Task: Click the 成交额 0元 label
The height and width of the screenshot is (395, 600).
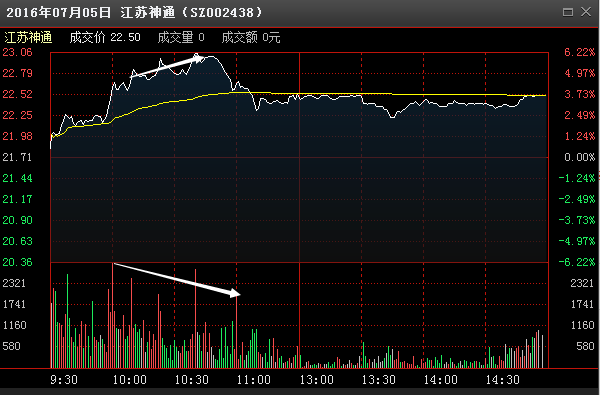Action: [251, 38]
